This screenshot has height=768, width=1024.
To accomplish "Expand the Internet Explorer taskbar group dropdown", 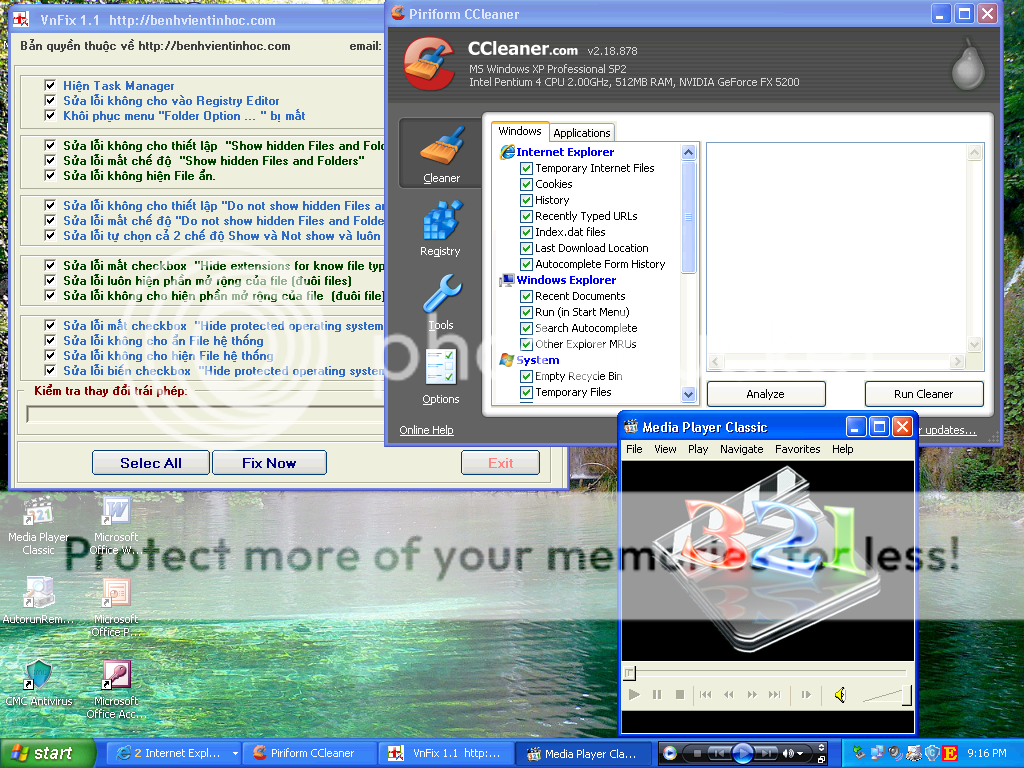I will [235, 753].
